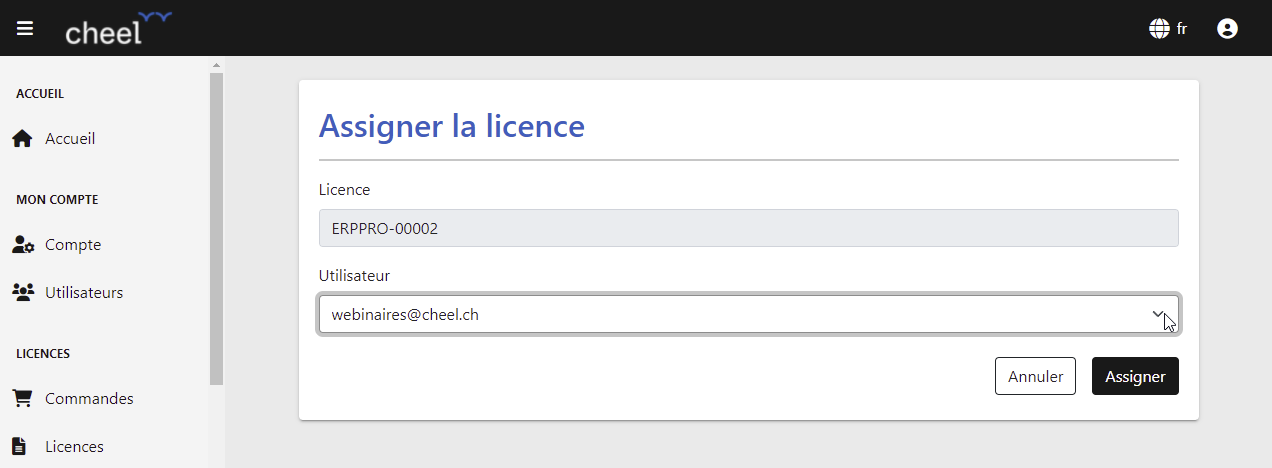Click the globe language icon
Viewport: 1272px width, 468px height.
pos(1159,29)
